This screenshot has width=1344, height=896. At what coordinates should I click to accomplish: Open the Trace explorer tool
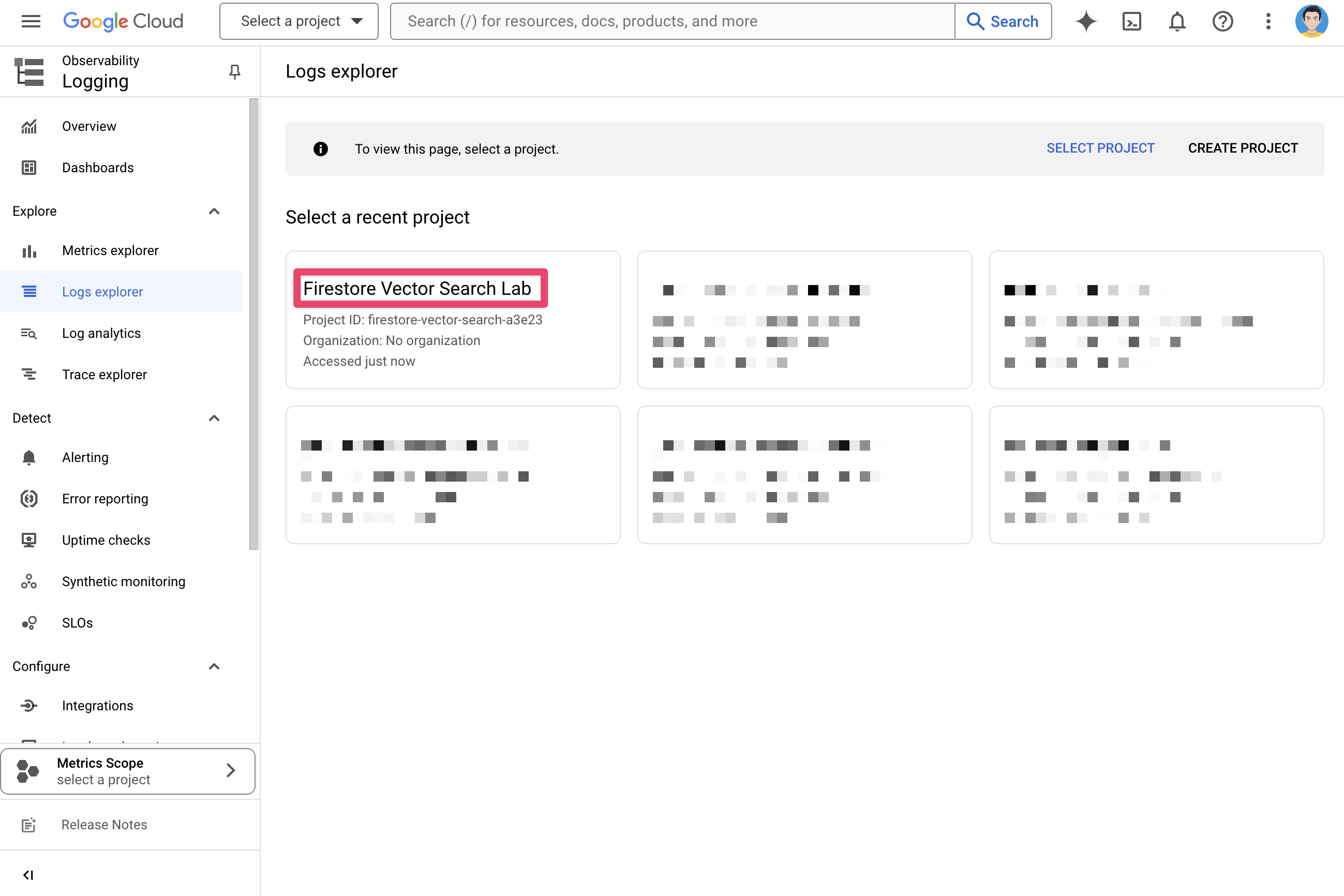104,374
